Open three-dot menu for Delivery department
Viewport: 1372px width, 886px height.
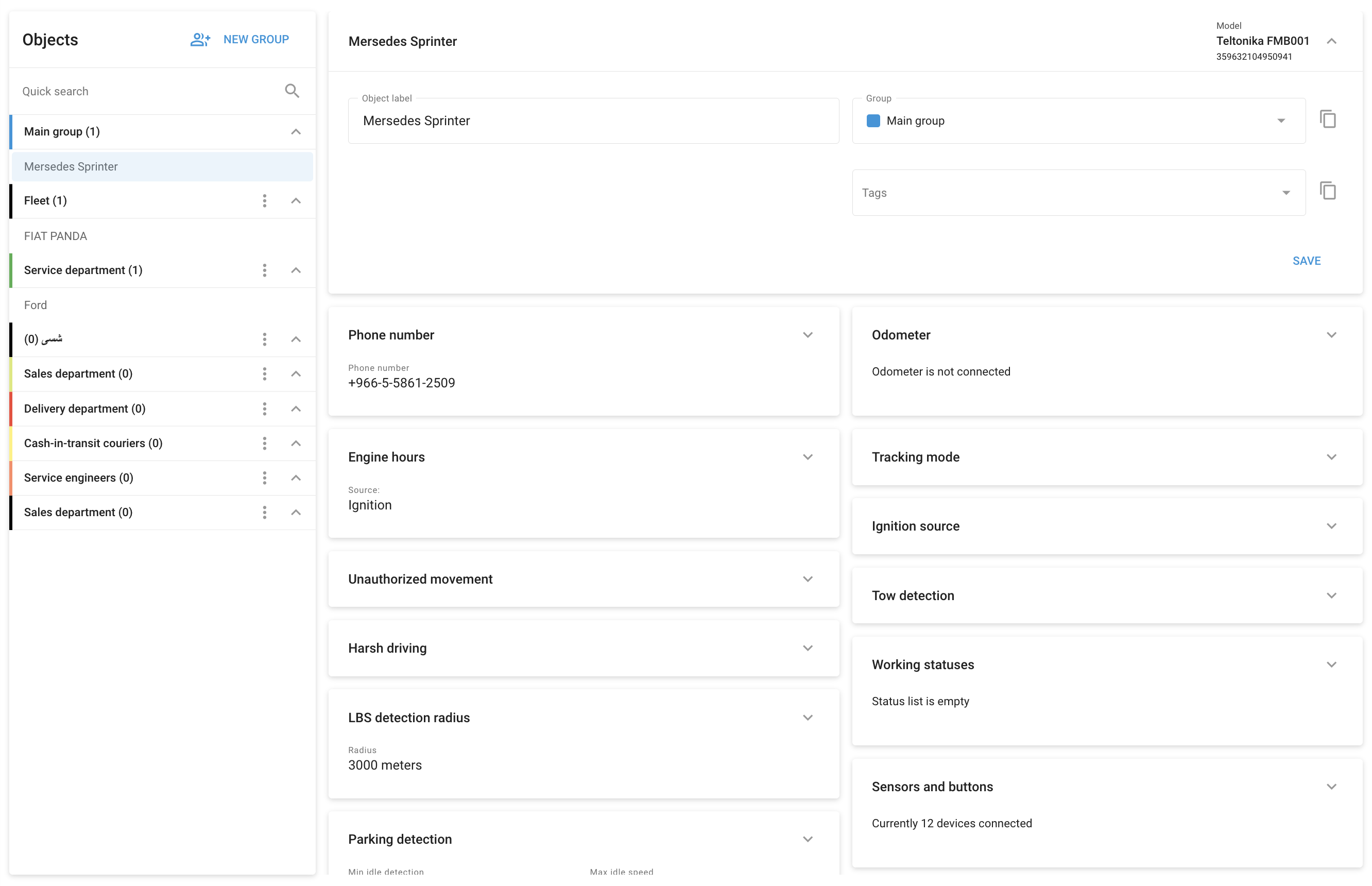pyautogui.click(x=265, y=409)
